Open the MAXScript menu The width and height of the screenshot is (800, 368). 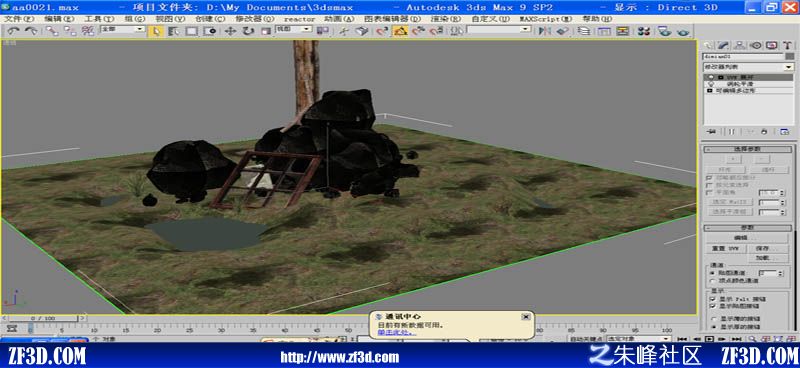tap(545, 19)
